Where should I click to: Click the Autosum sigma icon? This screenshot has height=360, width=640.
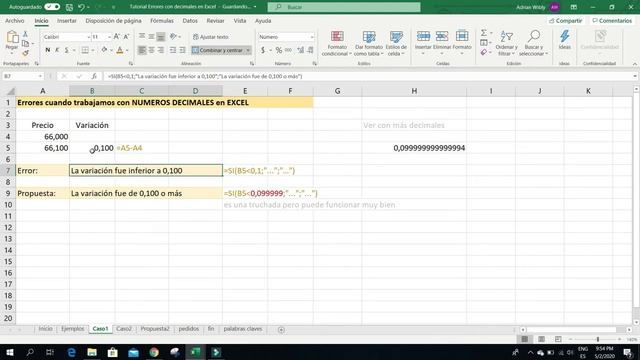pos(484,33)
